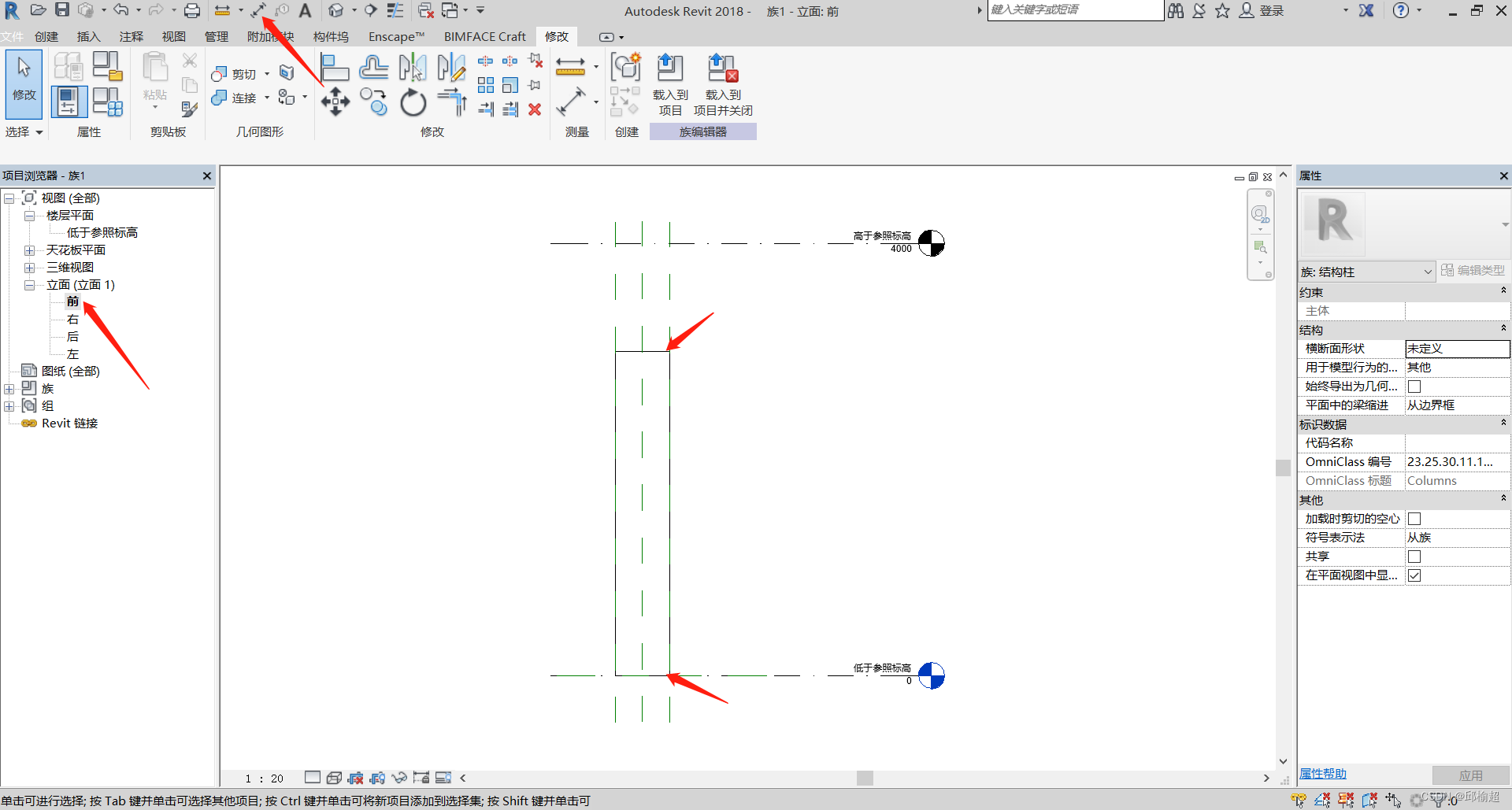Open the Enscape™ ribbon tab
1512x810 pixels.
(395, 36)
